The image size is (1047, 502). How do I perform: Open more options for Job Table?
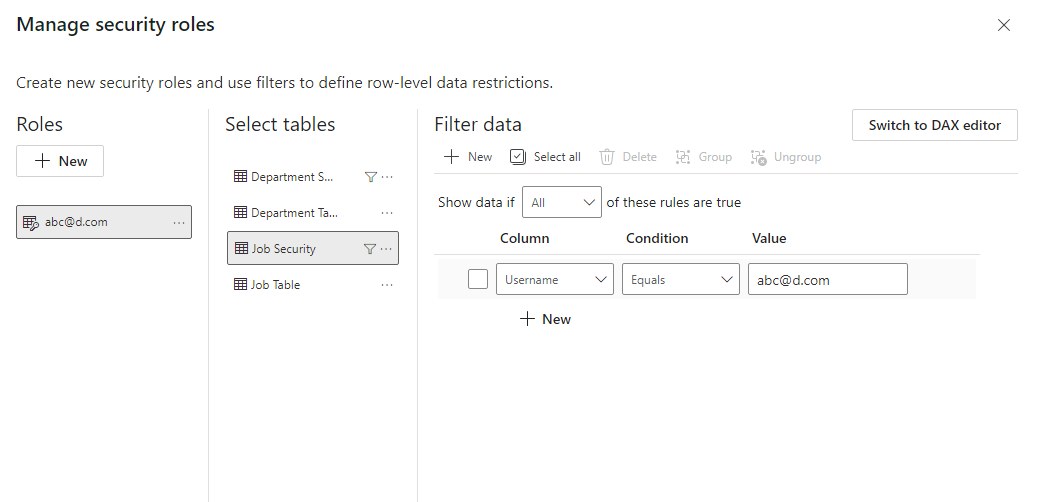387,284
